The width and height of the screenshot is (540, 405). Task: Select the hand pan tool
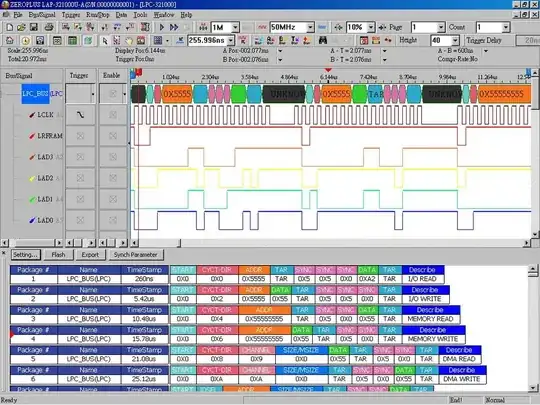tap(129, 41)
